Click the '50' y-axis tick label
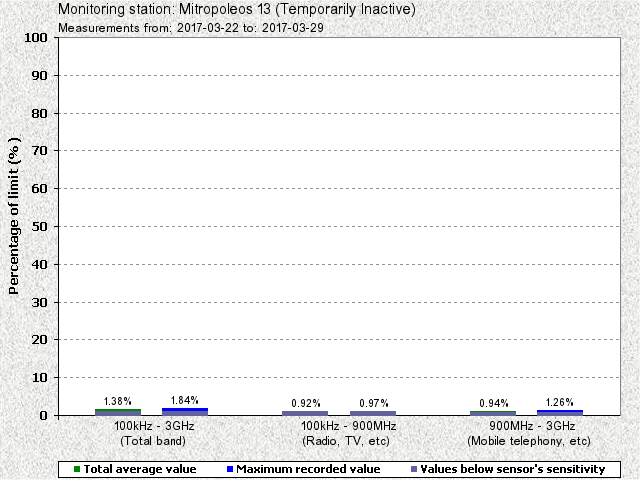This screenshot has width=640, height=480. (x=40, y=227)
